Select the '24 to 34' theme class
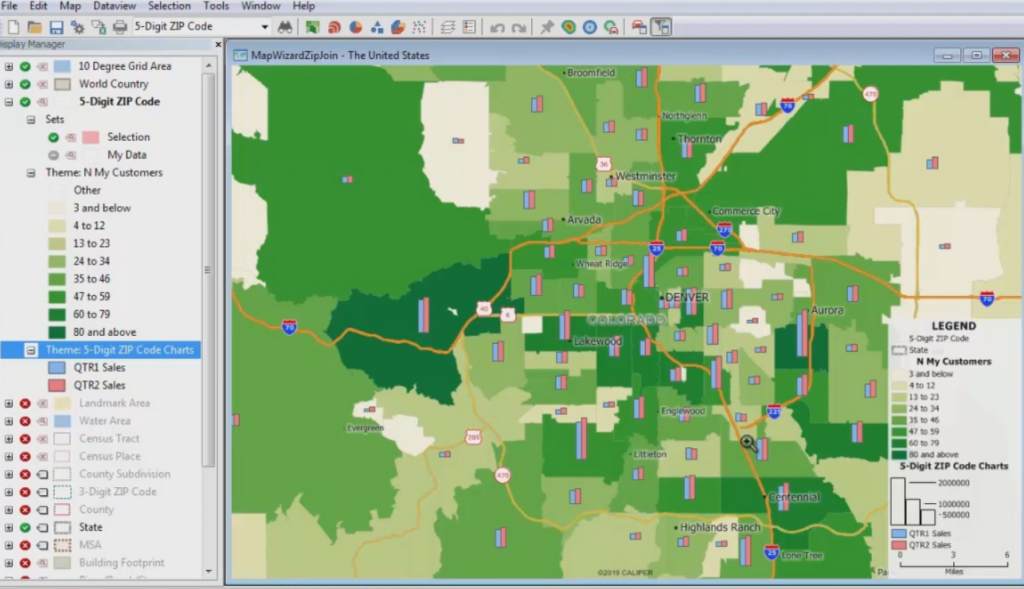 pos(91,261)
